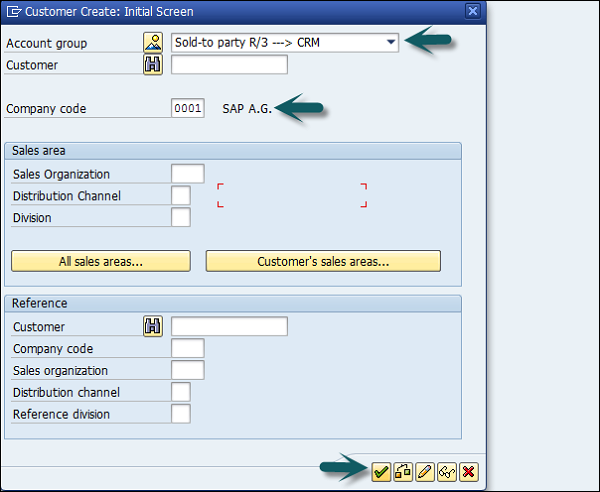Click the Division input field in Sales area

[x=181, y=217]
